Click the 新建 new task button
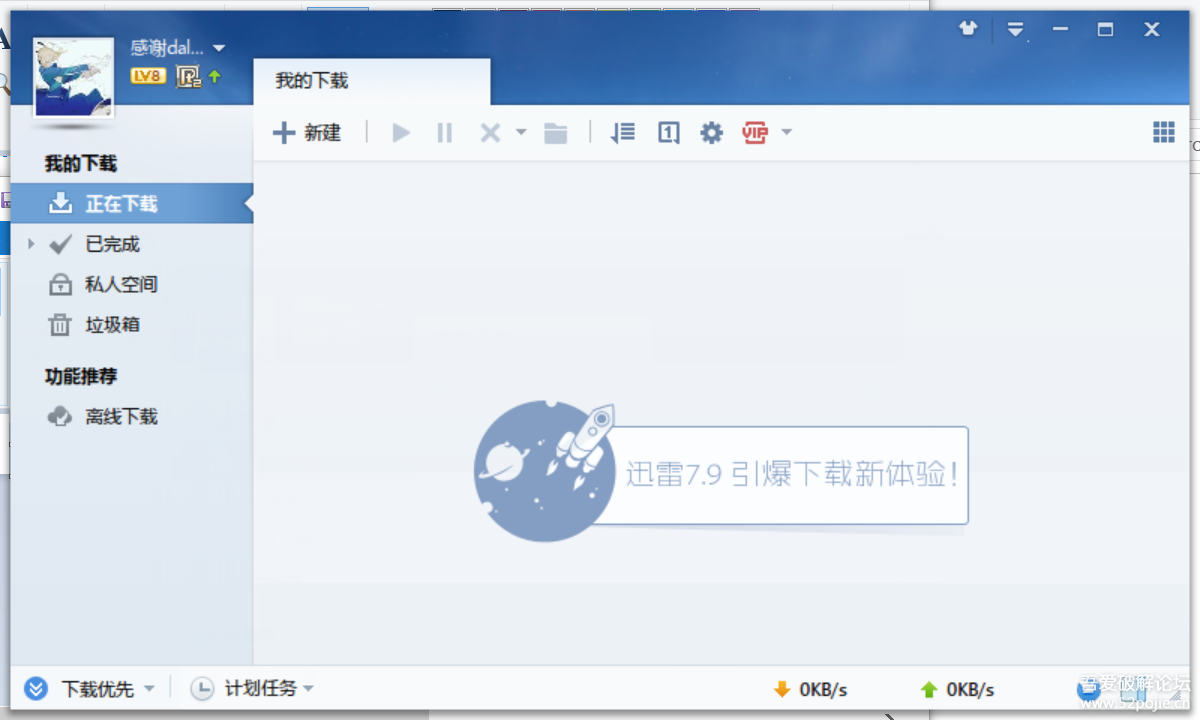This screenshot has width=1200, height=720. [x=307, y=132]
